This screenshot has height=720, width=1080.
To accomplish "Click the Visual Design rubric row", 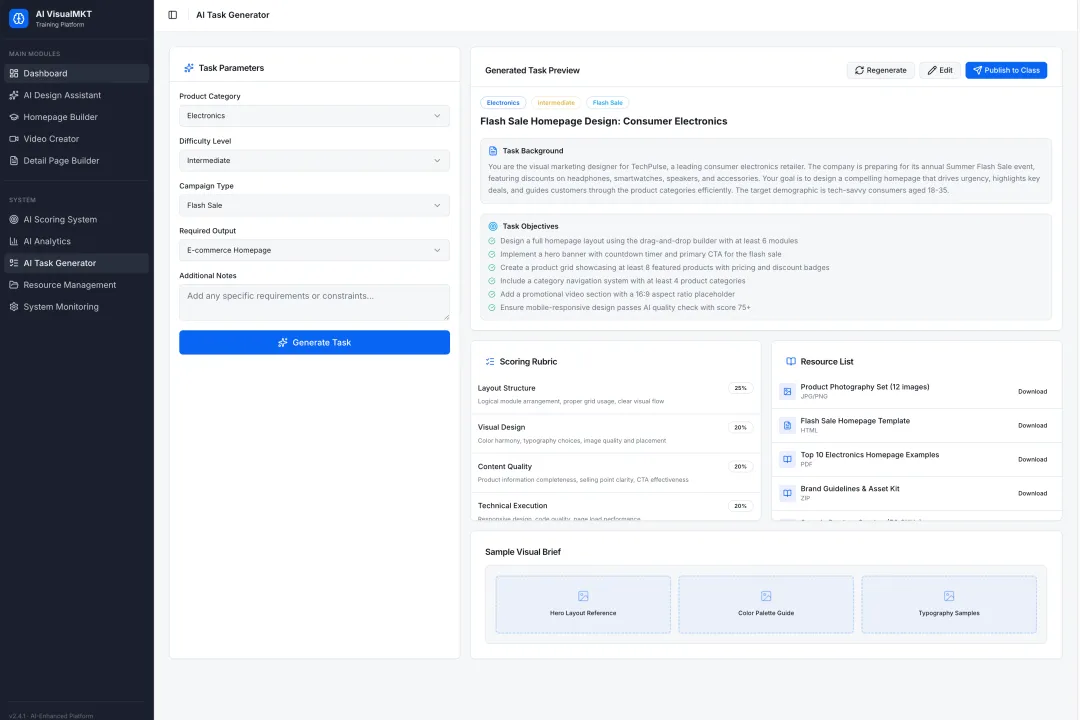I will (x=616, y=433).
